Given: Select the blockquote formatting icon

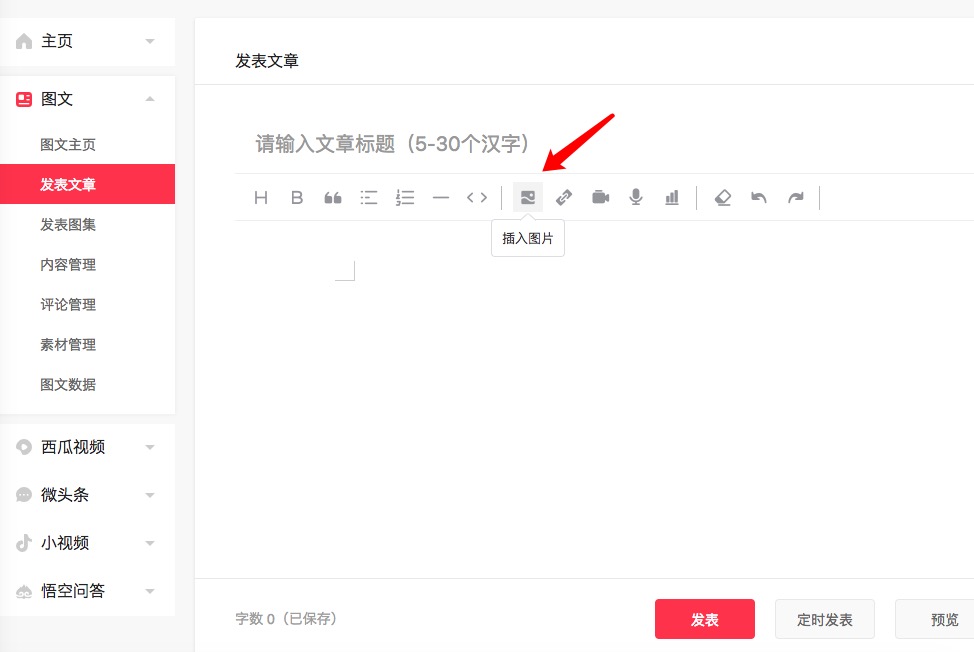Looking at the screenshot, I should point(332,197).
